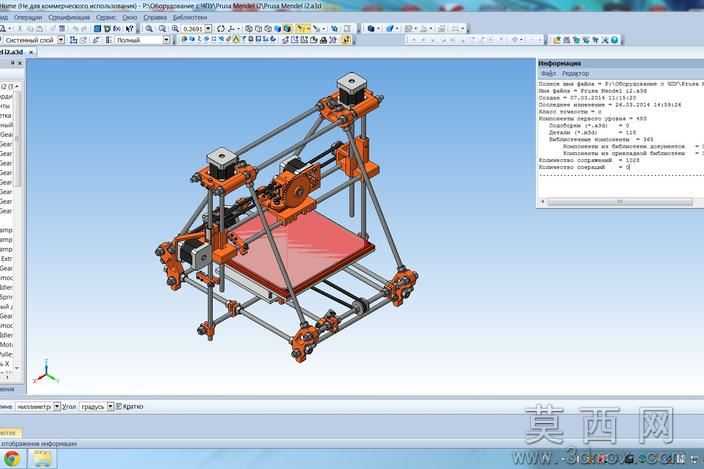This screenshot has width=704, height=469.
Task: Click the yellow triangle icon in the toolbar
Action: (236, 40)
